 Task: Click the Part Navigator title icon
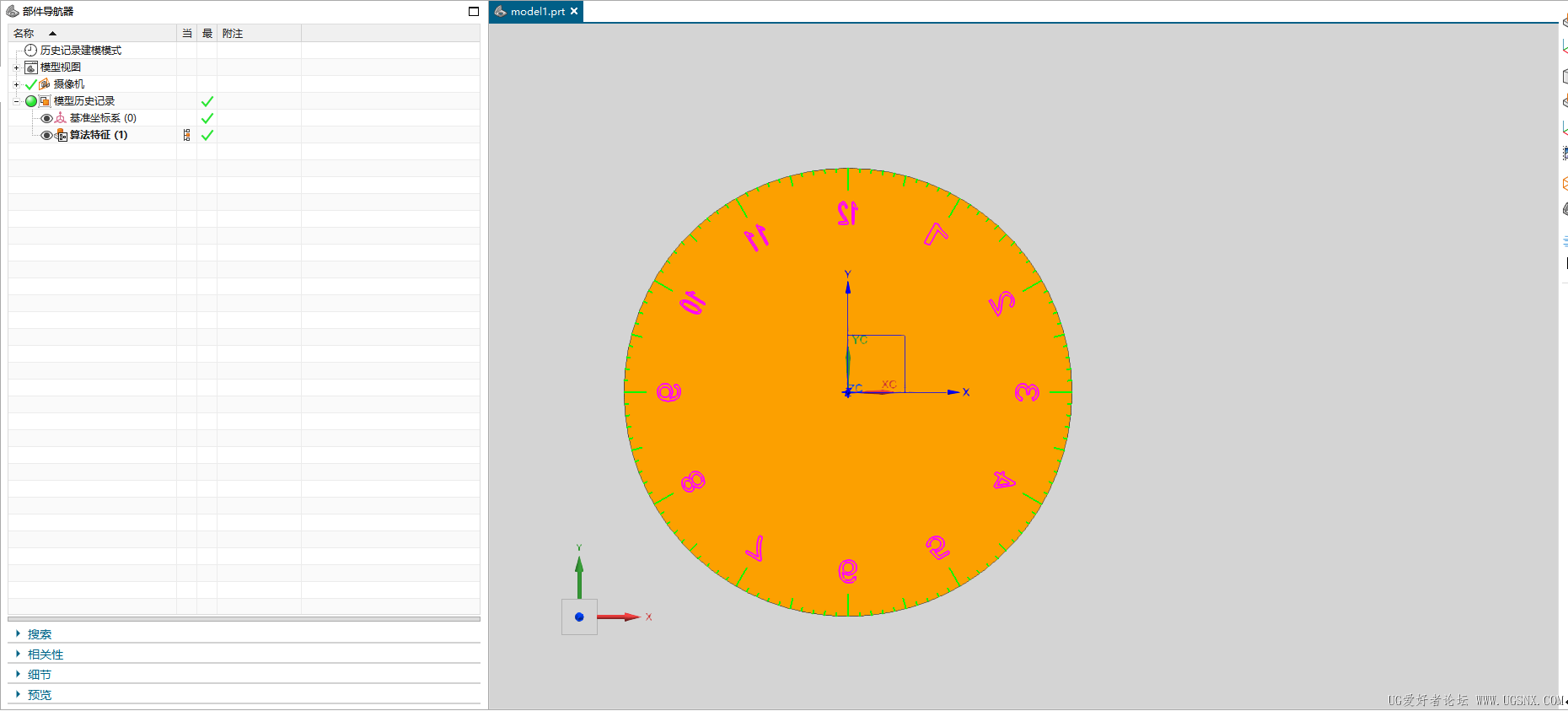[13, 11]
